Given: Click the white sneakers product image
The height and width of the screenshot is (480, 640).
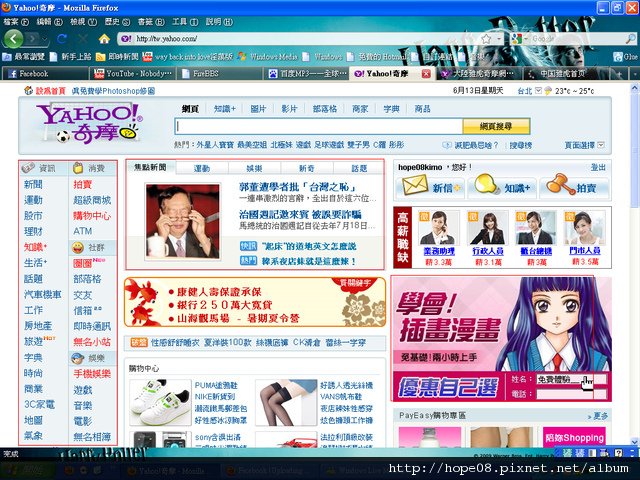Looking at the screenshot, I should [x=160, y=402].
